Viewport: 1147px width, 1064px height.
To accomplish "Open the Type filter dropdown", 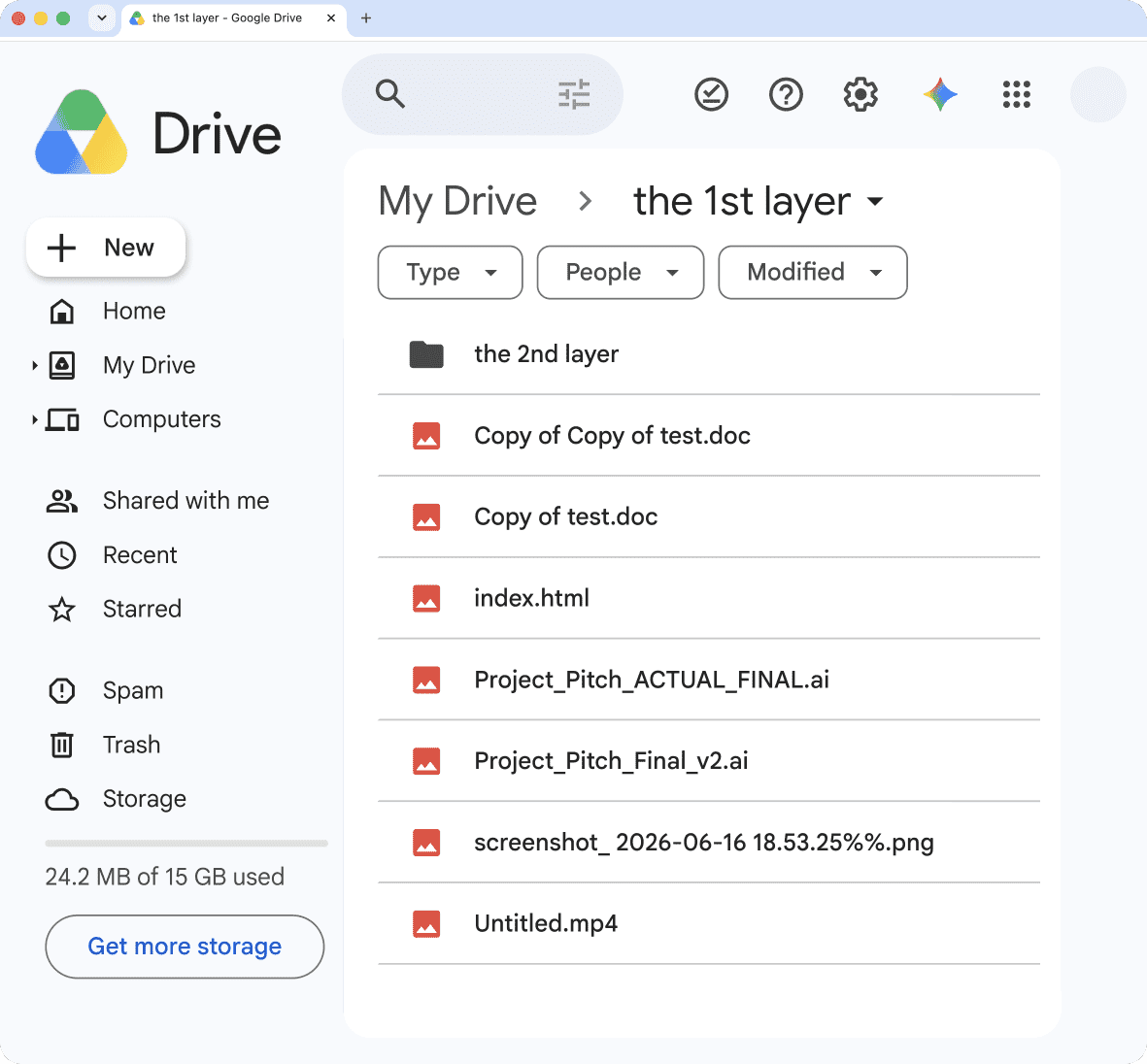I will point(450,272).
